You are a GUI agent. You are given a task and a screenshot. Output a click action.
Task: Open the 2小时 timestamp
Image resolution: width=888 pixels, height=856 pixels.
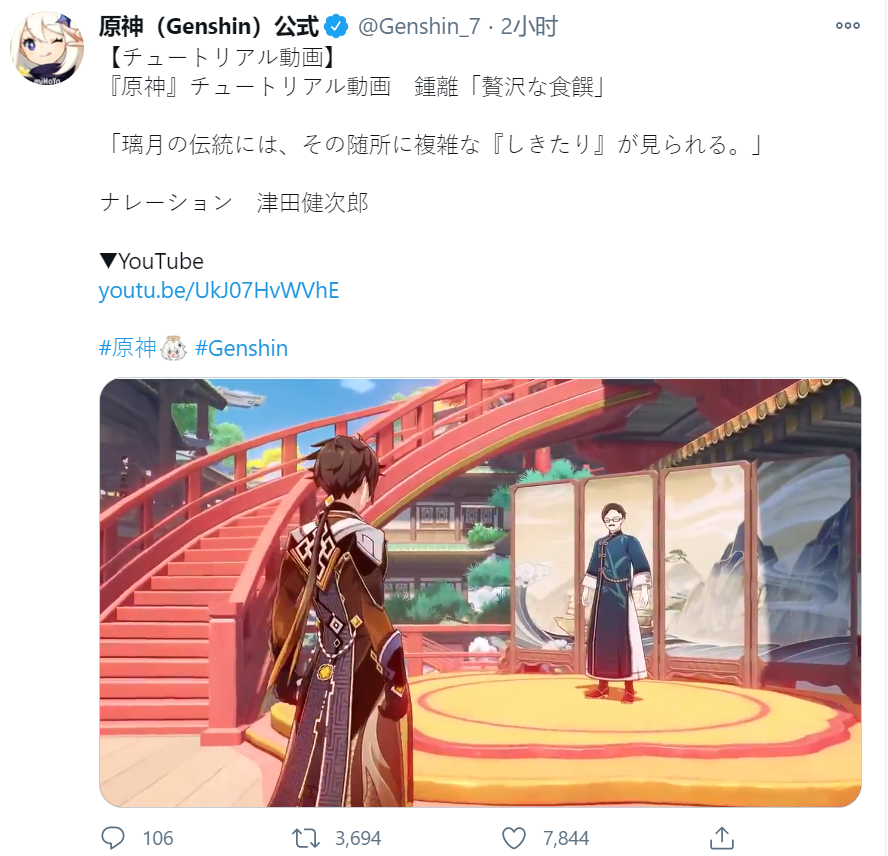529,27
